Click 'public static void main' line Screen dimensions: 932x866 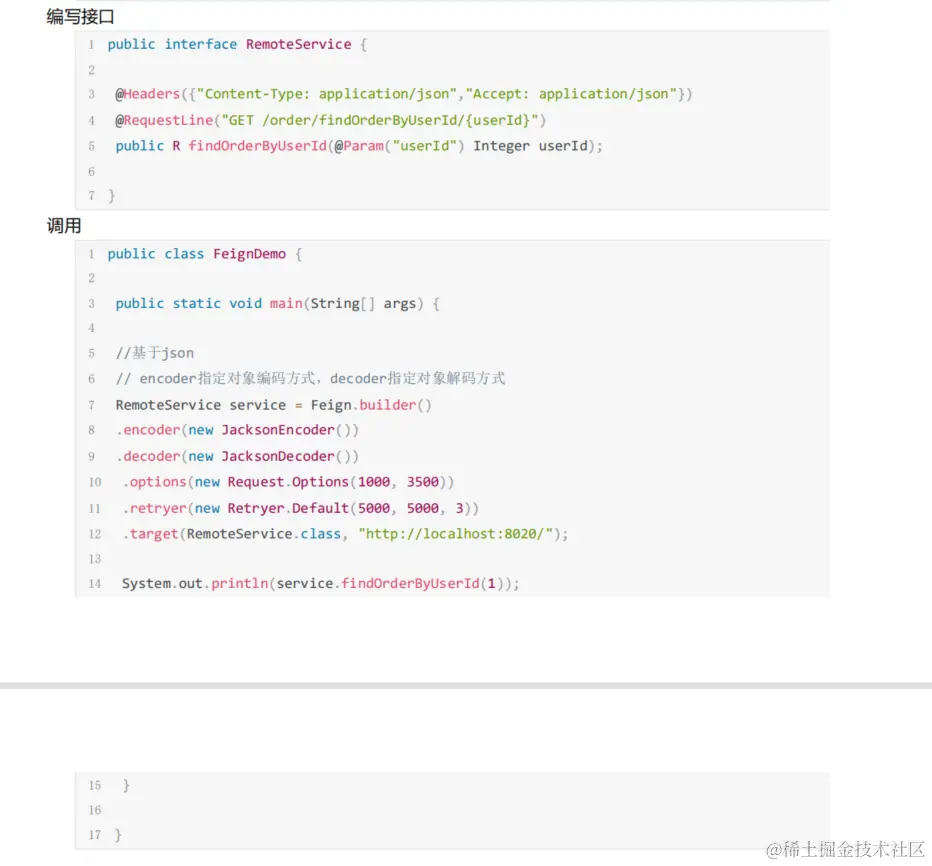click(278, 304)
